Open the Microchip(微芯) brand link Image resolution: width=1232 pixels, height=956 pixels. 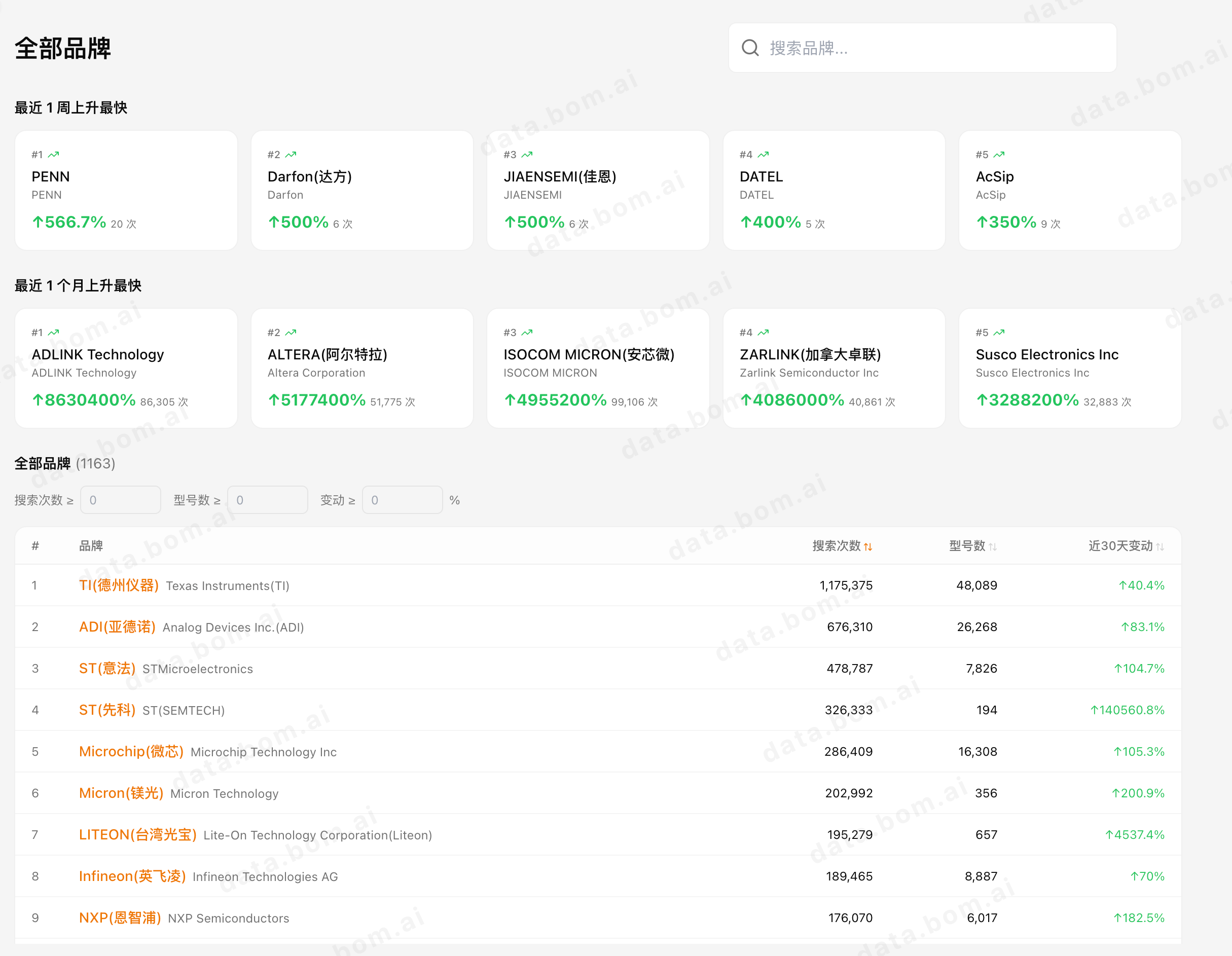pyautogui.click(x=131, y=751)
